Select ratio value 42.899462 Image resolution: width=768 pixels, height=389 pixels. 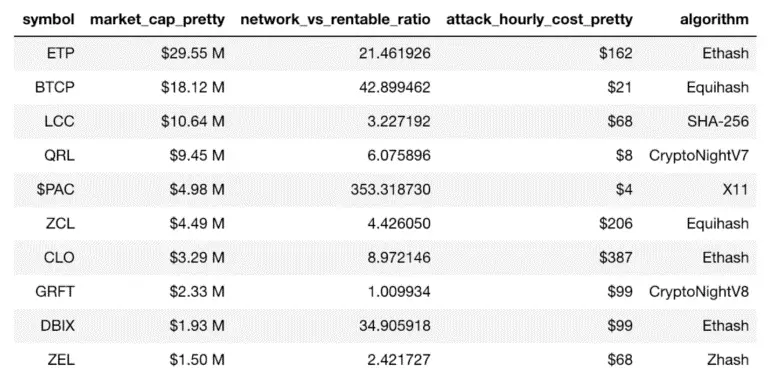[x=395, y=87]
